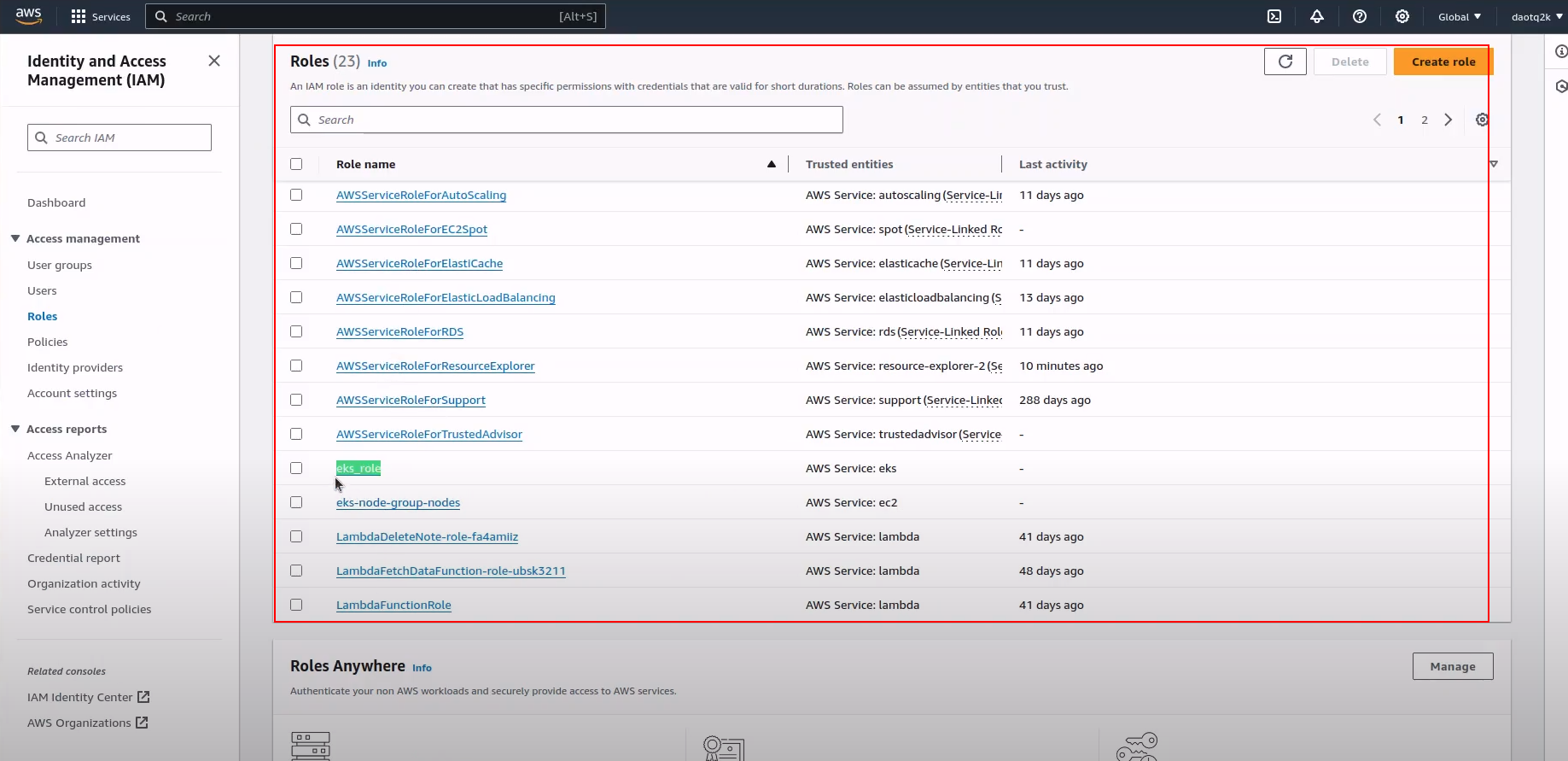Image resolution: width=1568 pixels, height=761 pixels.
Task: Open Policies in sidebar
Action: tap(47, 342)
